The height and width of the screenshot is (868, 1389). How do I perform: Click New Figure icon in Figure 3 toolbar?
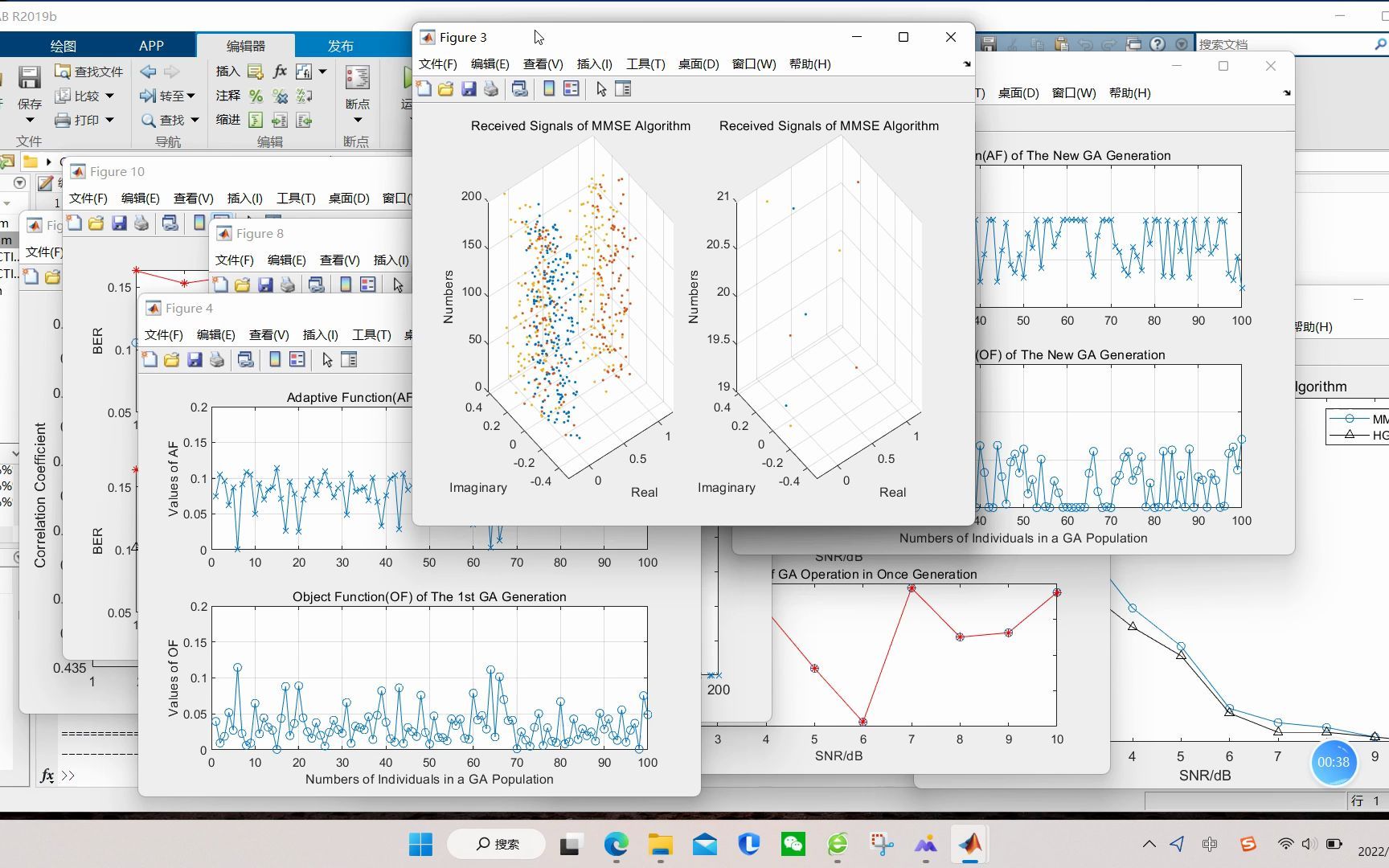pos(424,89)
